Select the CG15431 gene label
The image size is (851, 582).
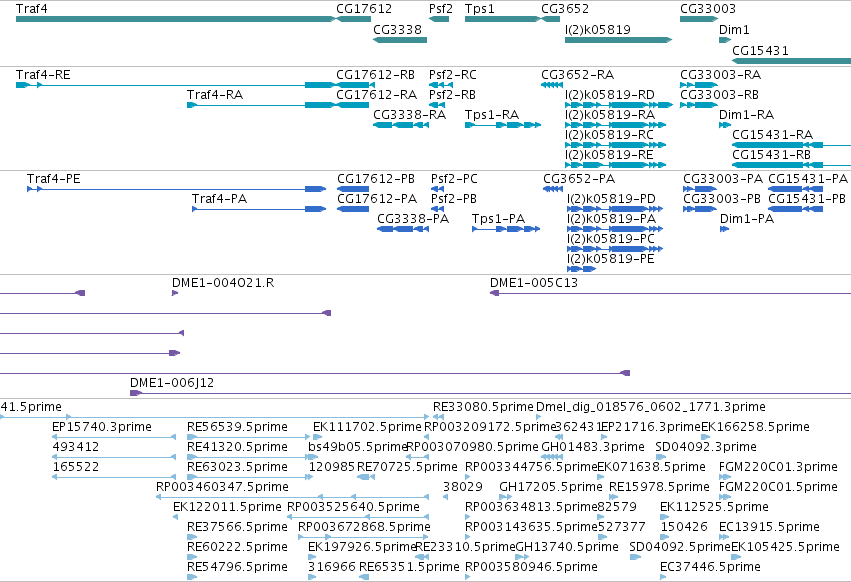click(760, 50)
